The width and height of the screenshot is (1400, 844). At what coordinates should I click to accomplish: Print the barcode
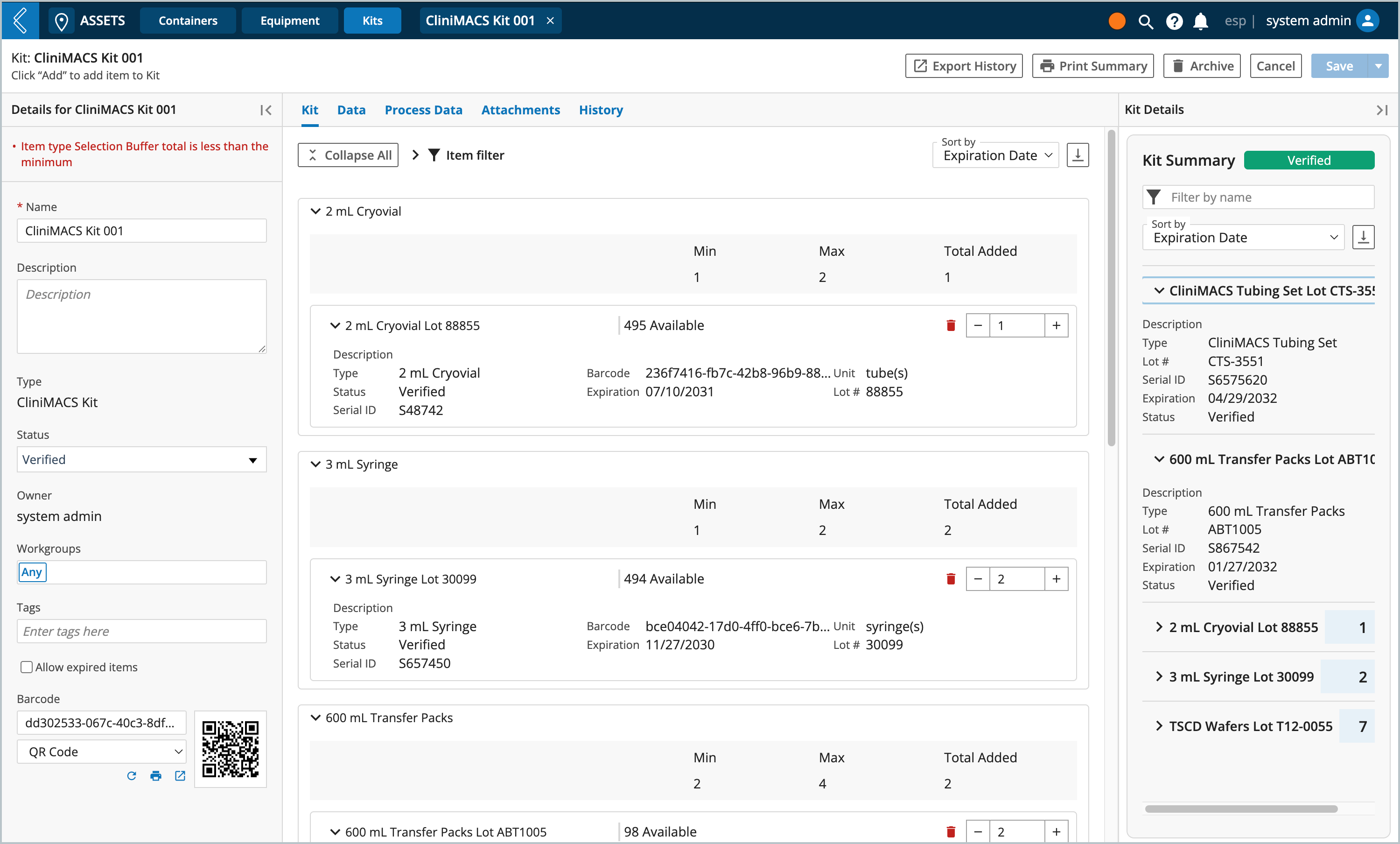pos(156,776)
